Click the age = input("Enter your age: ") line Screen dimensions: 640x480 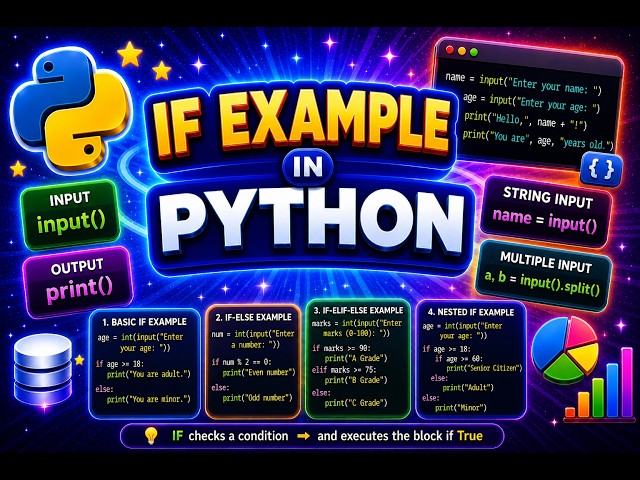click(x=531, y=102)
